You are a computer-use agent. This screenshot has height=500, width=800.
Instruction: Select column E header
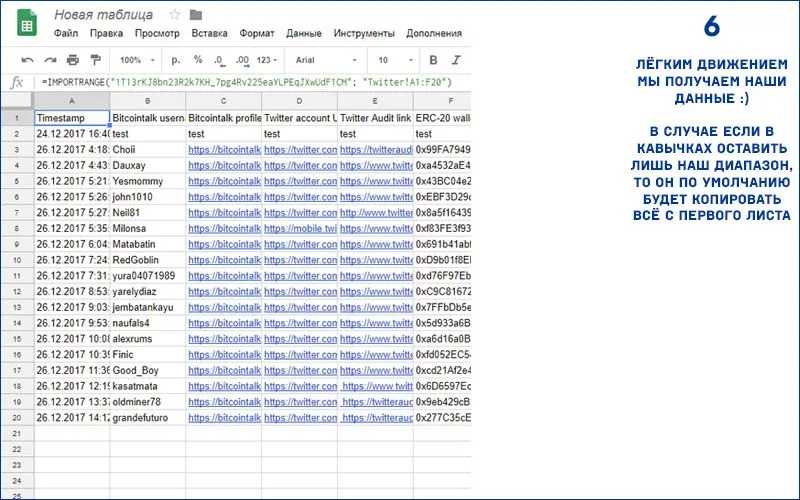(375, 101)
